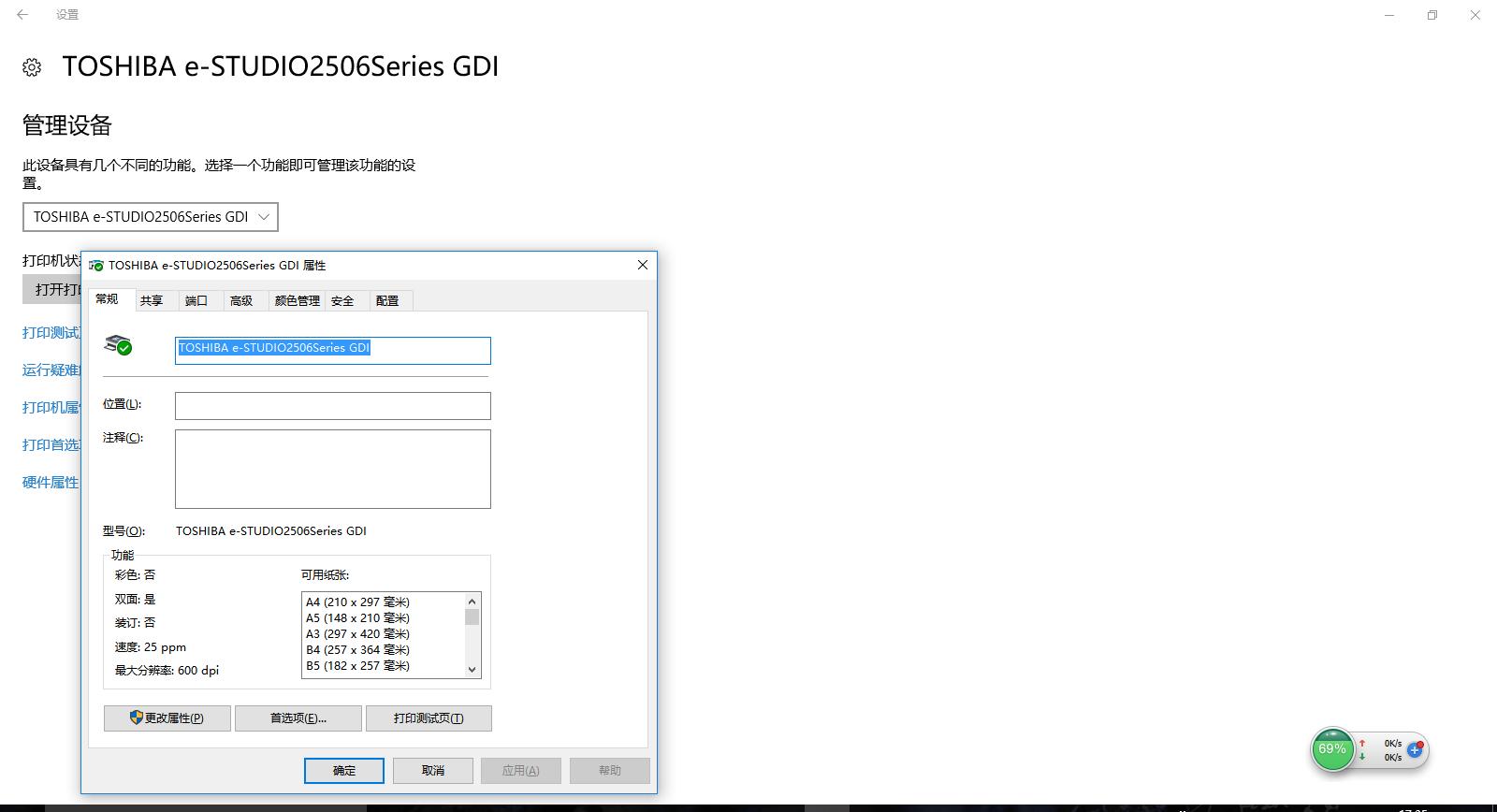The width and height of the screenshot is (1497, 812).
Task: Open 首选项 from the dialog
Action: [298, 718]
